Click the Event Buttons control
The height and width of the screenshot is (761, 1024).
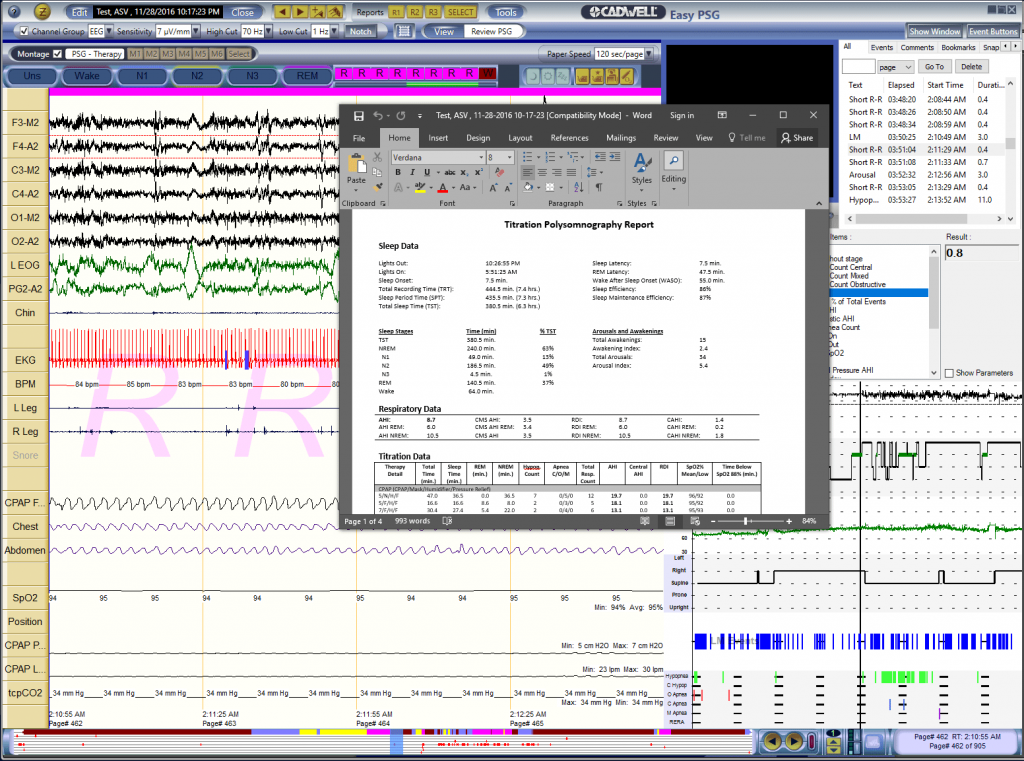(x=993, y=31)
